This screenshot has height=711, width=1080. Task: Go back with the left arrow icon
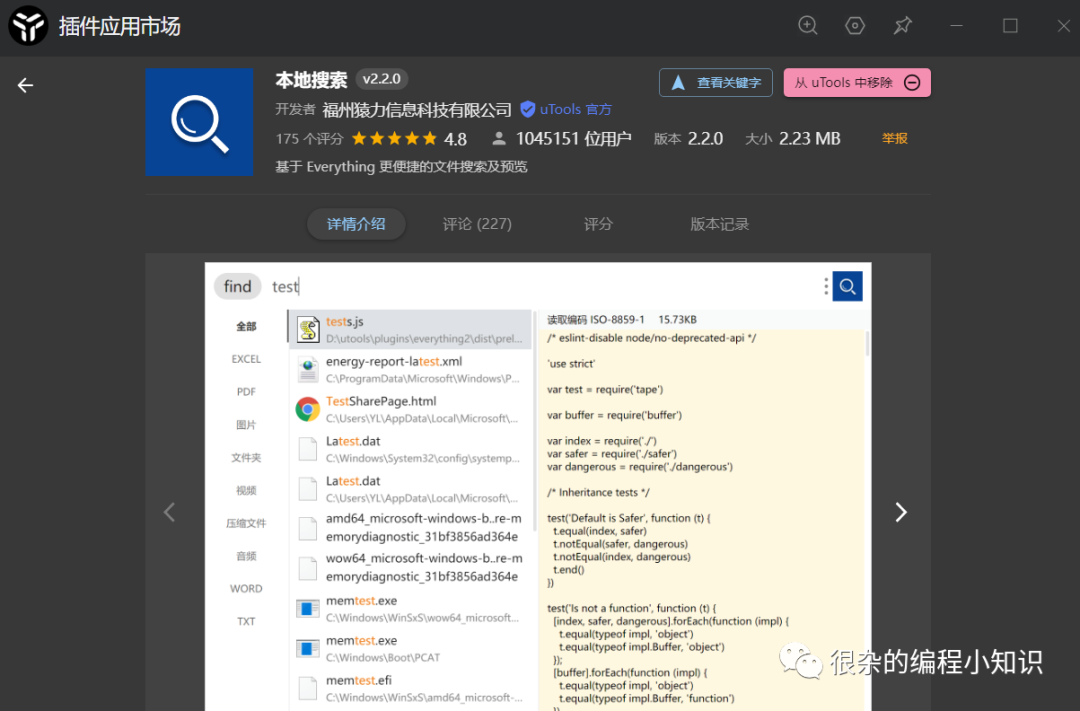coord(25,85)
